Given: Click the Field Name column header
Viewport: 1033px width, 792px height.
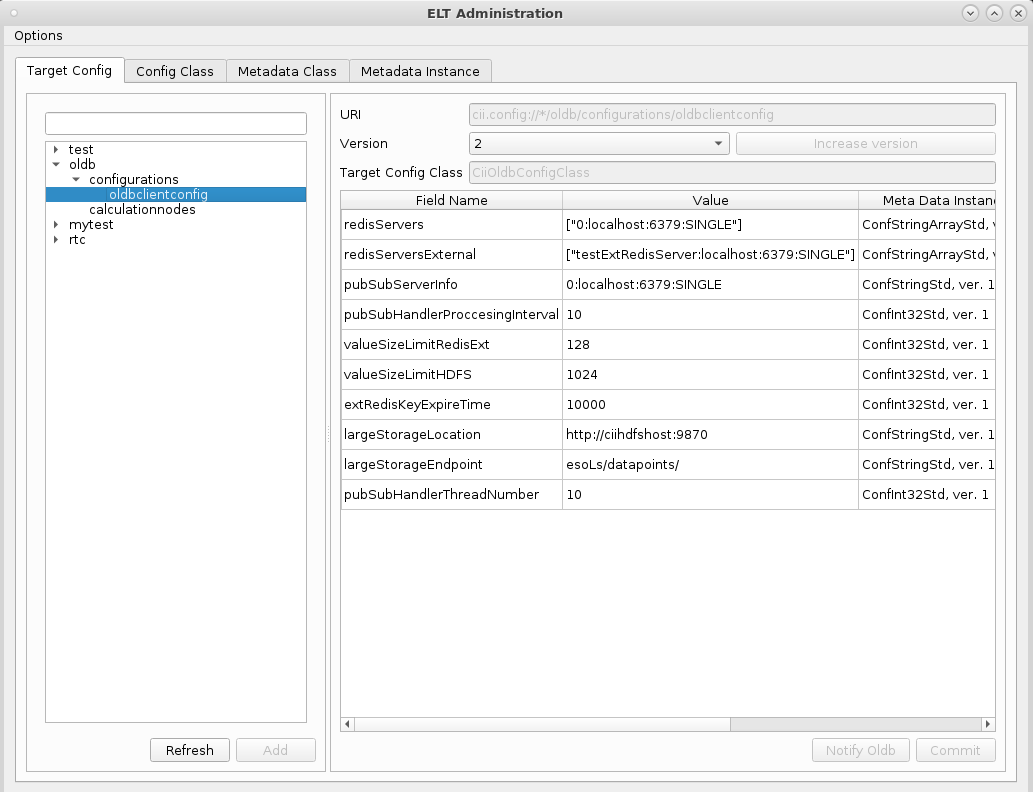Looking at the screenshot, I should click(452, 200).
